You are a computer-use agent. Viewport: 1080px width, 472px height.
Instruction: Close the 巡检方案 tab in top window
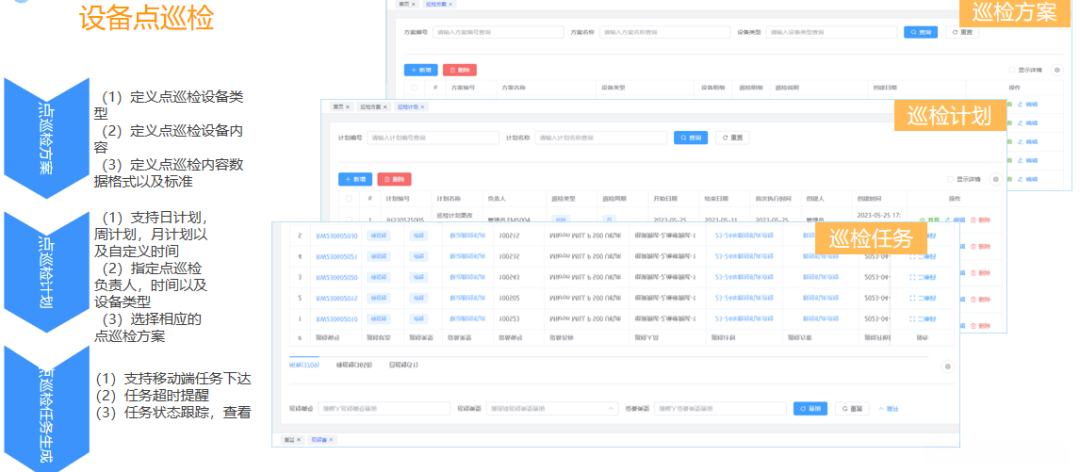[x=450, y=4]
